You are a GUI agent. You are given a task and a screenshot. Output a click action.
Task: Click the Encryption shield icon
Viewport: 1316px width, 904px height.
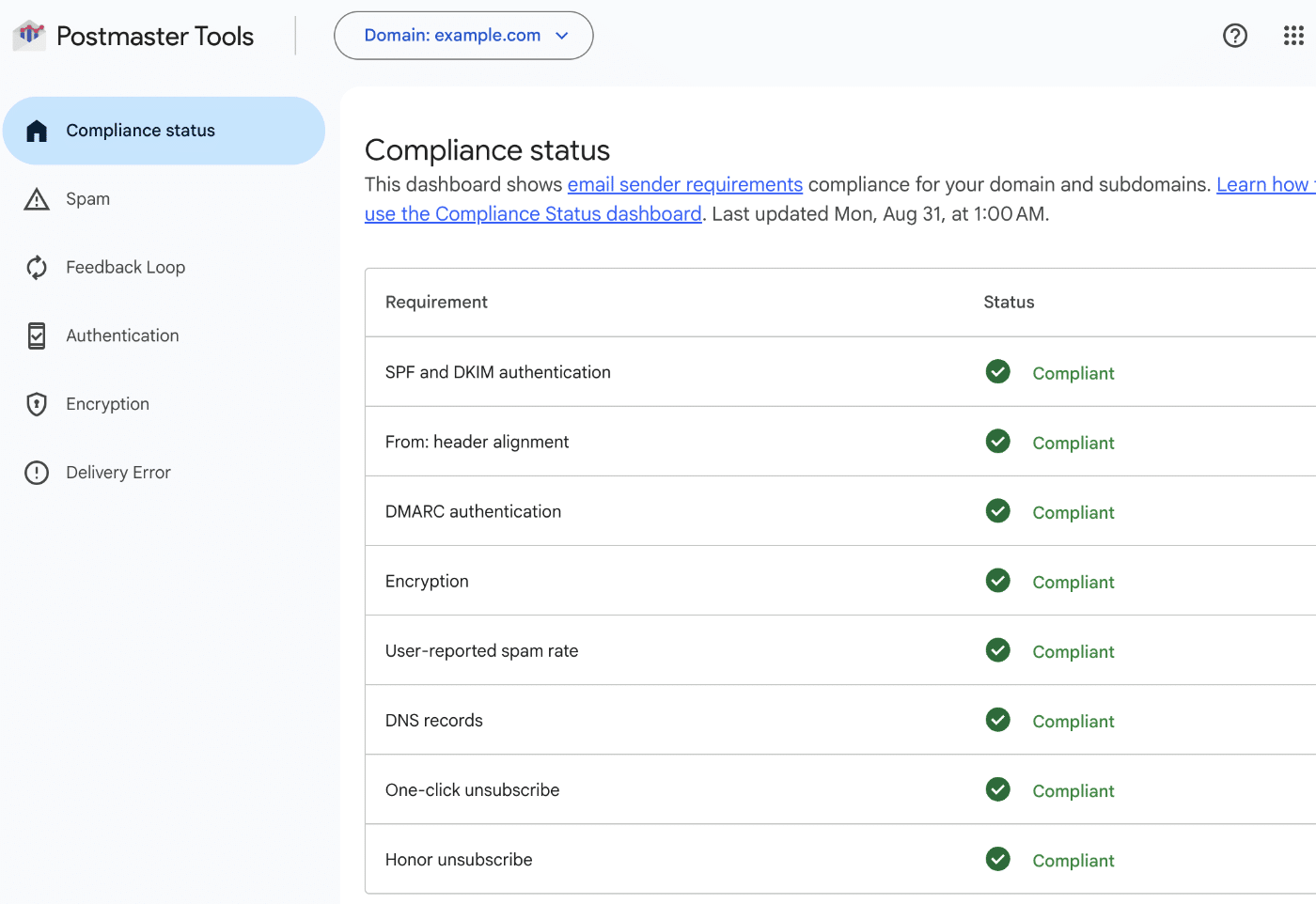tap(37, 404)
